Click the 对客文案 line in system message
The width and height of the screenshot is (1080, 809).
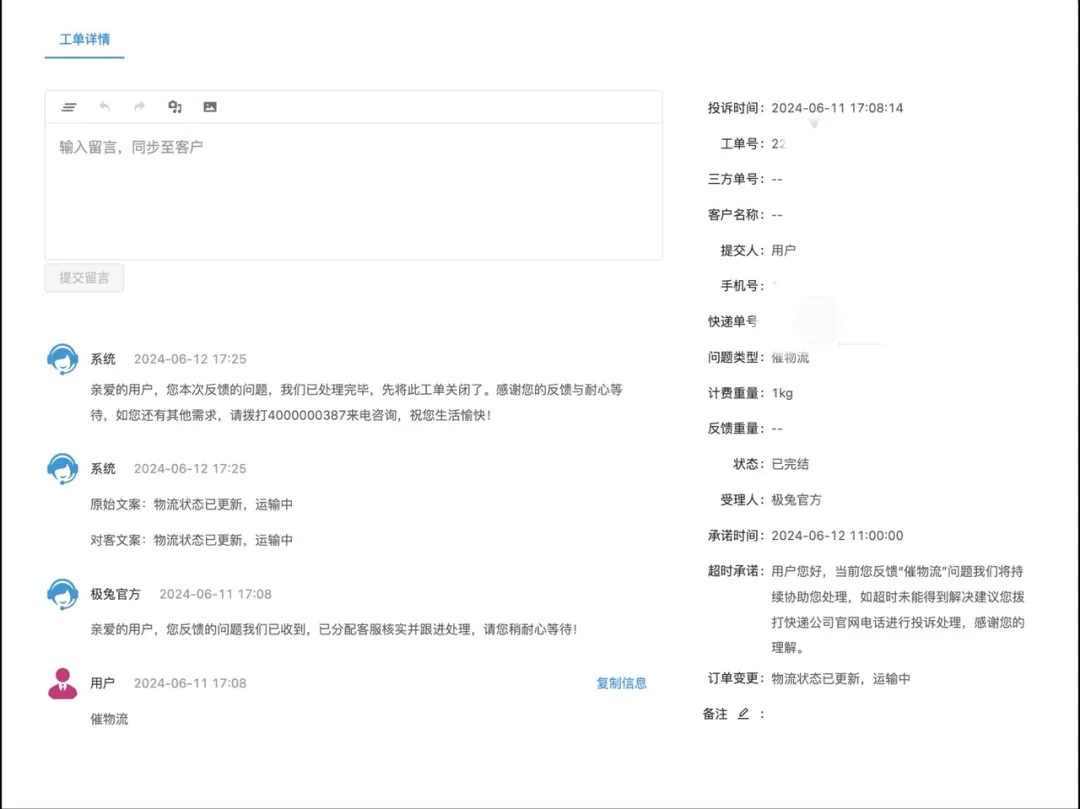tap(191, 540)
